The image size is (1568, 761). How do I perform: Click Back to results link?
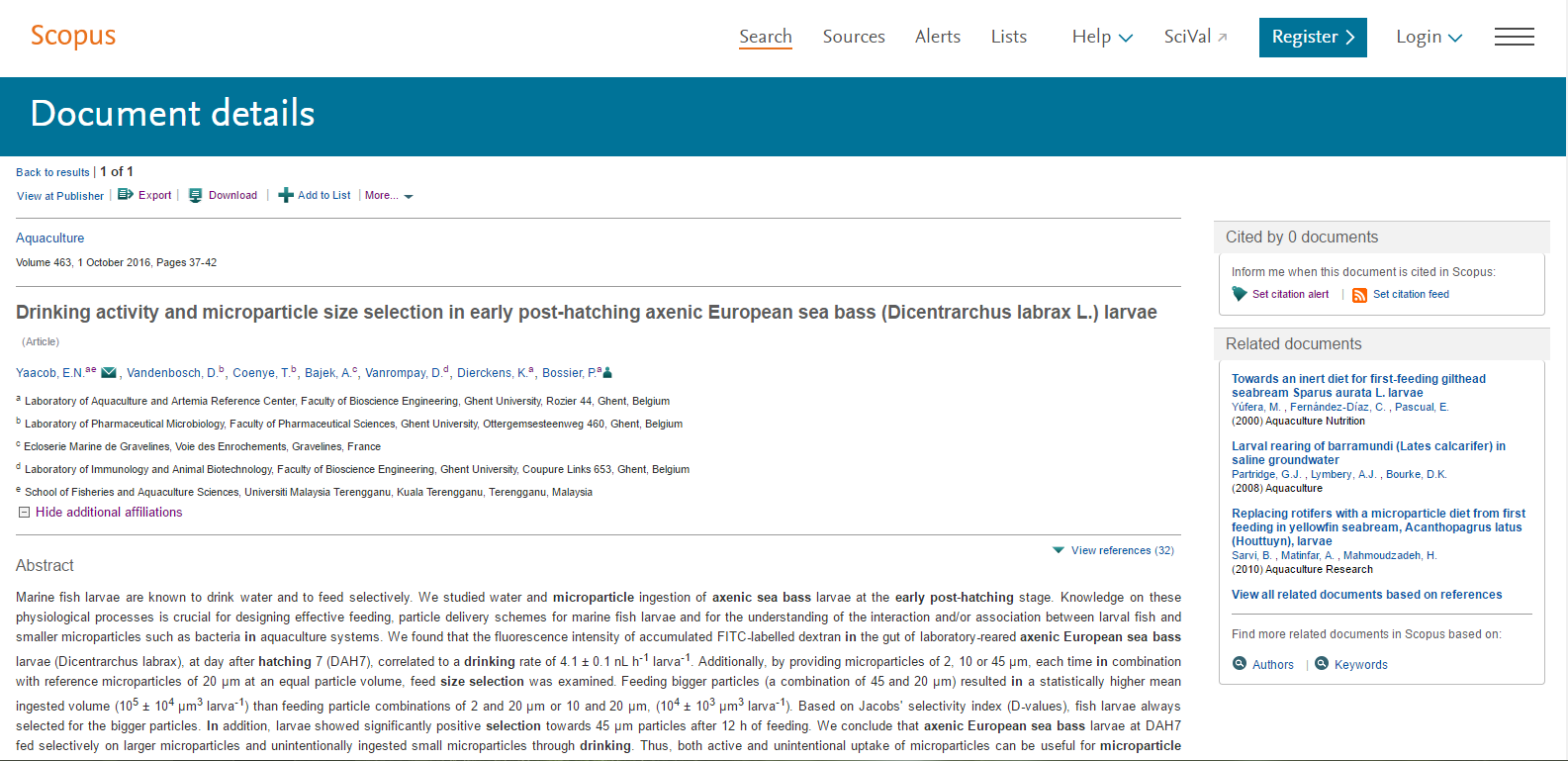pyautogui.click(x=52, y=172)
